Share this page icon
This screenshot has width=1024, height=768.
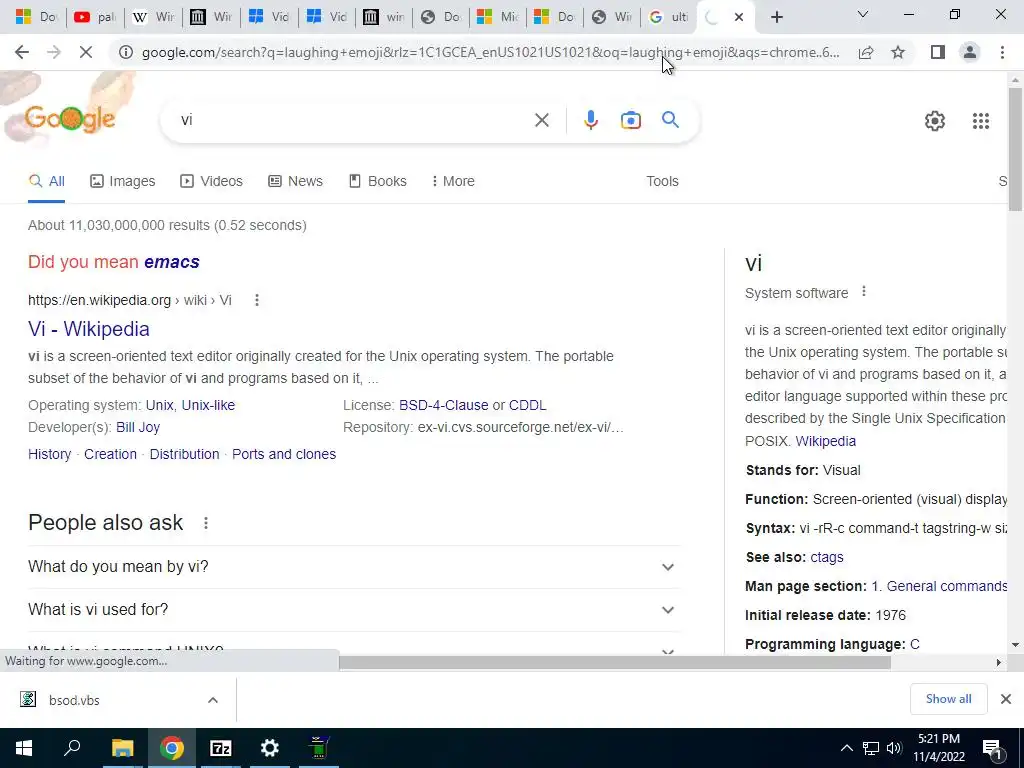pos(866,52)
